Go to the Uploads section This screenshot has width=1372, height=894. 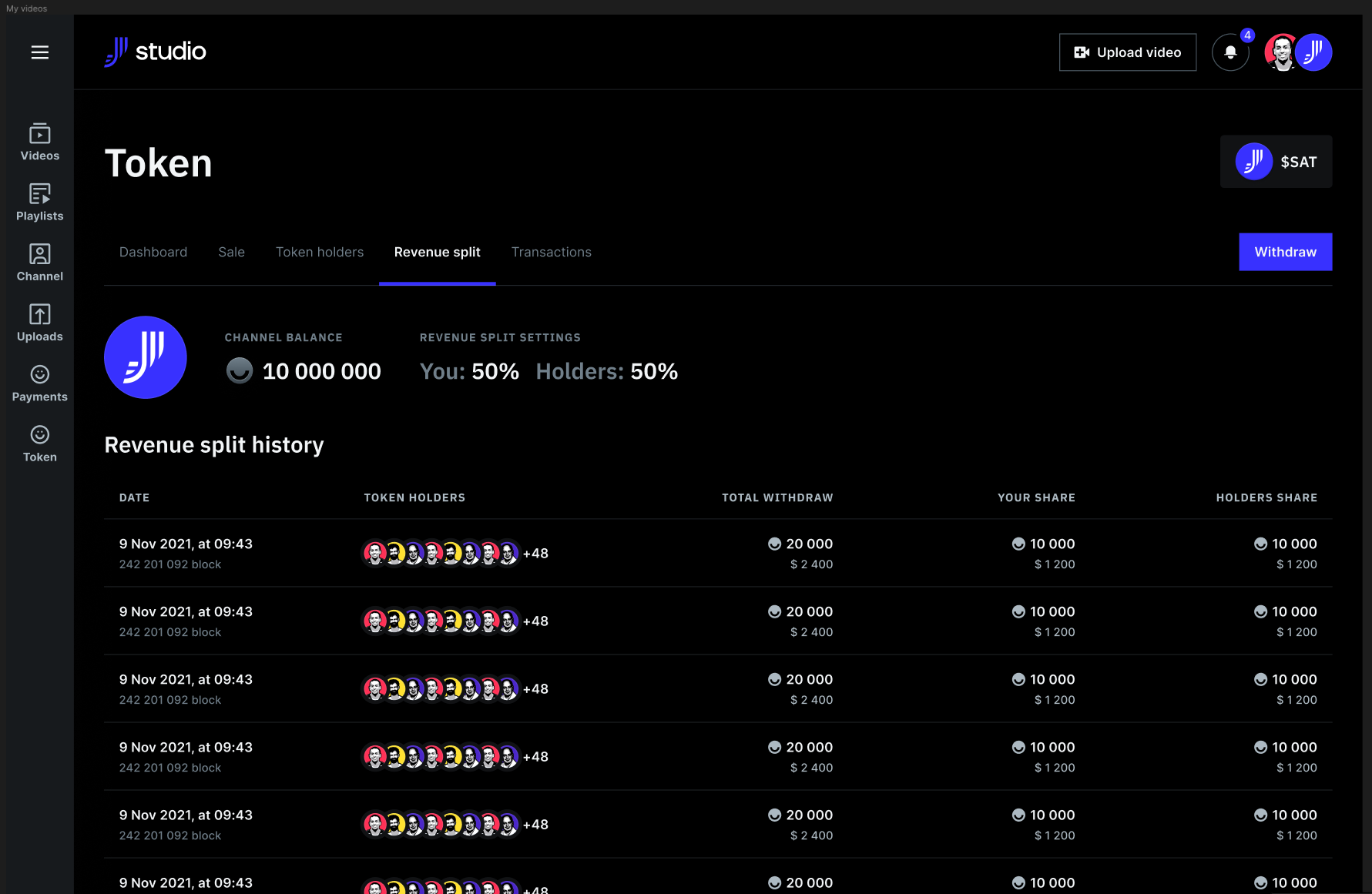[x=39, y=322]
